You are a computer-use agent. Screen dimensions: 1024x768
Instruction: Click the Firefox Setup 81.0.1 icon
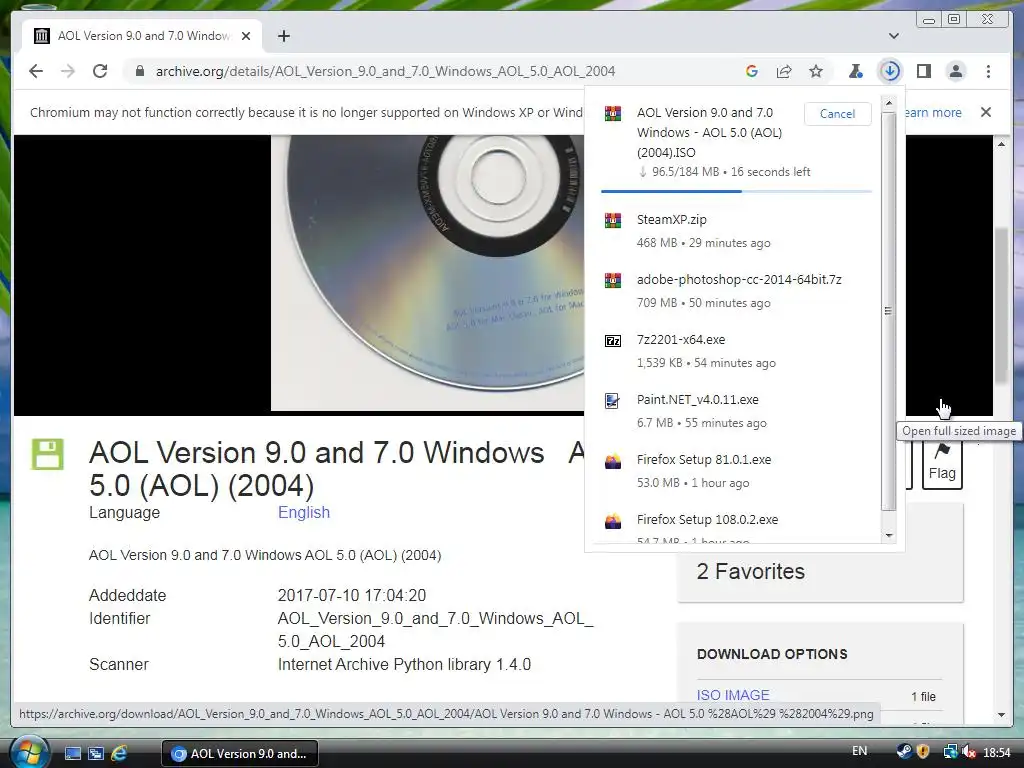click(x=613, y=461)
